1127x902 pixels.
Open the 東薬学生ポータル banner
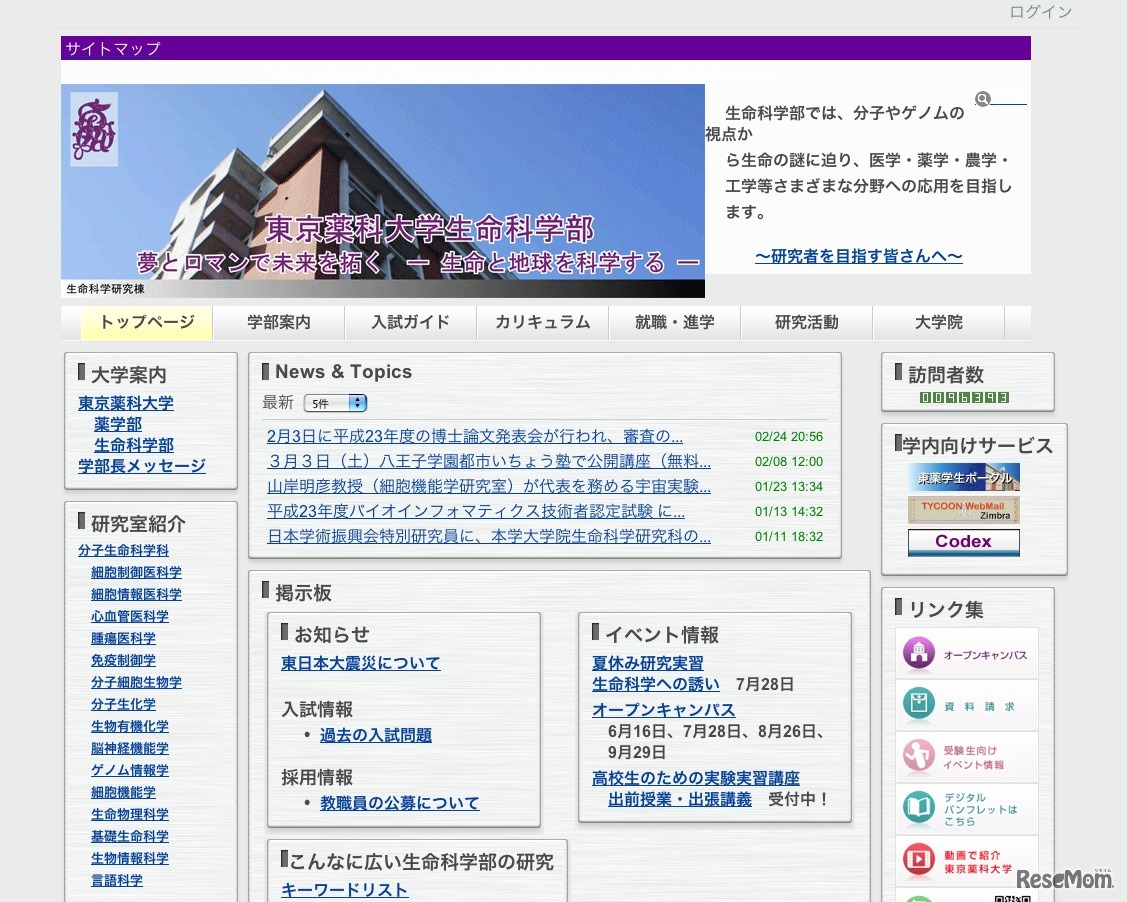962,477
